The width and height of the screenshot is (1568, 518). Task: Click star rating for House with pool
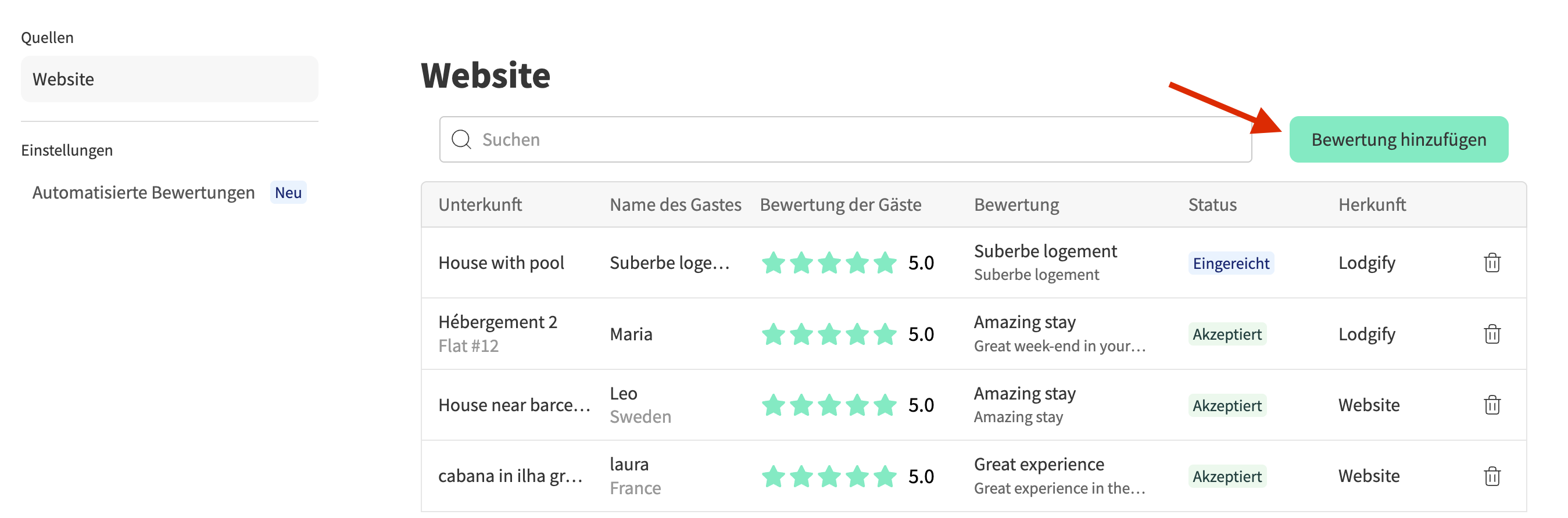[x=829, y=262]
